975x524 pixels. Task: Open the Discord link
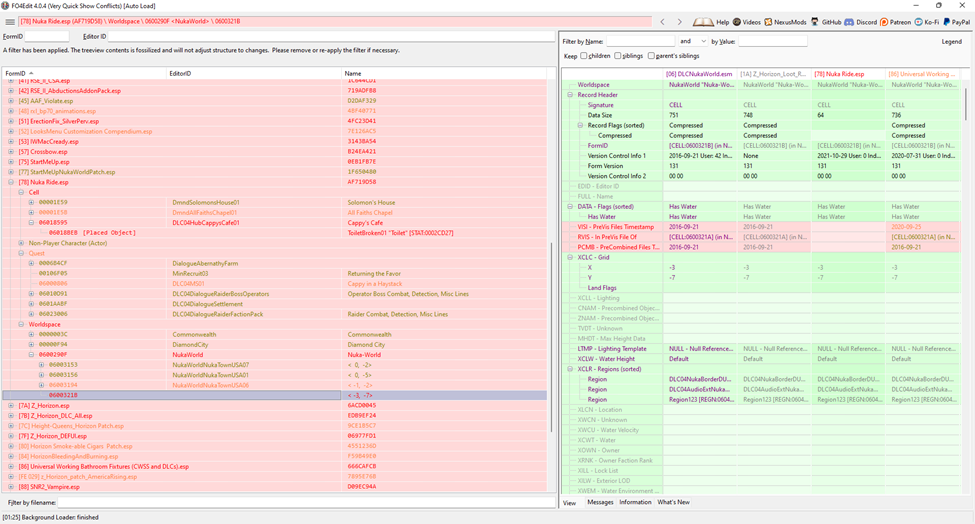click(x=861, y=22)
